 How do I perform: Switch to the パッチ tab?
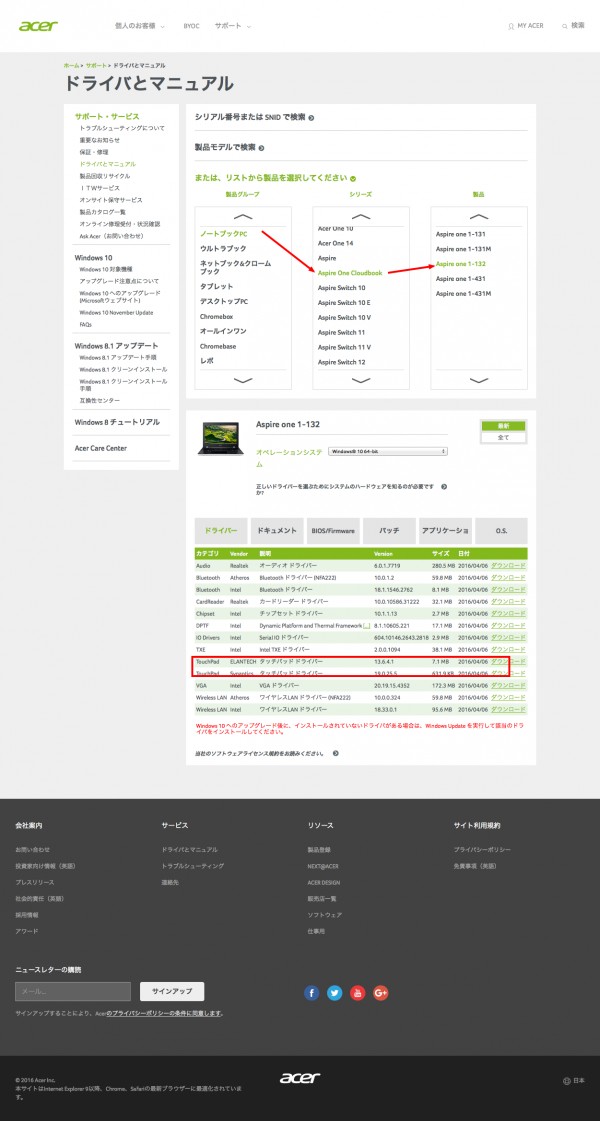(389, 530)
